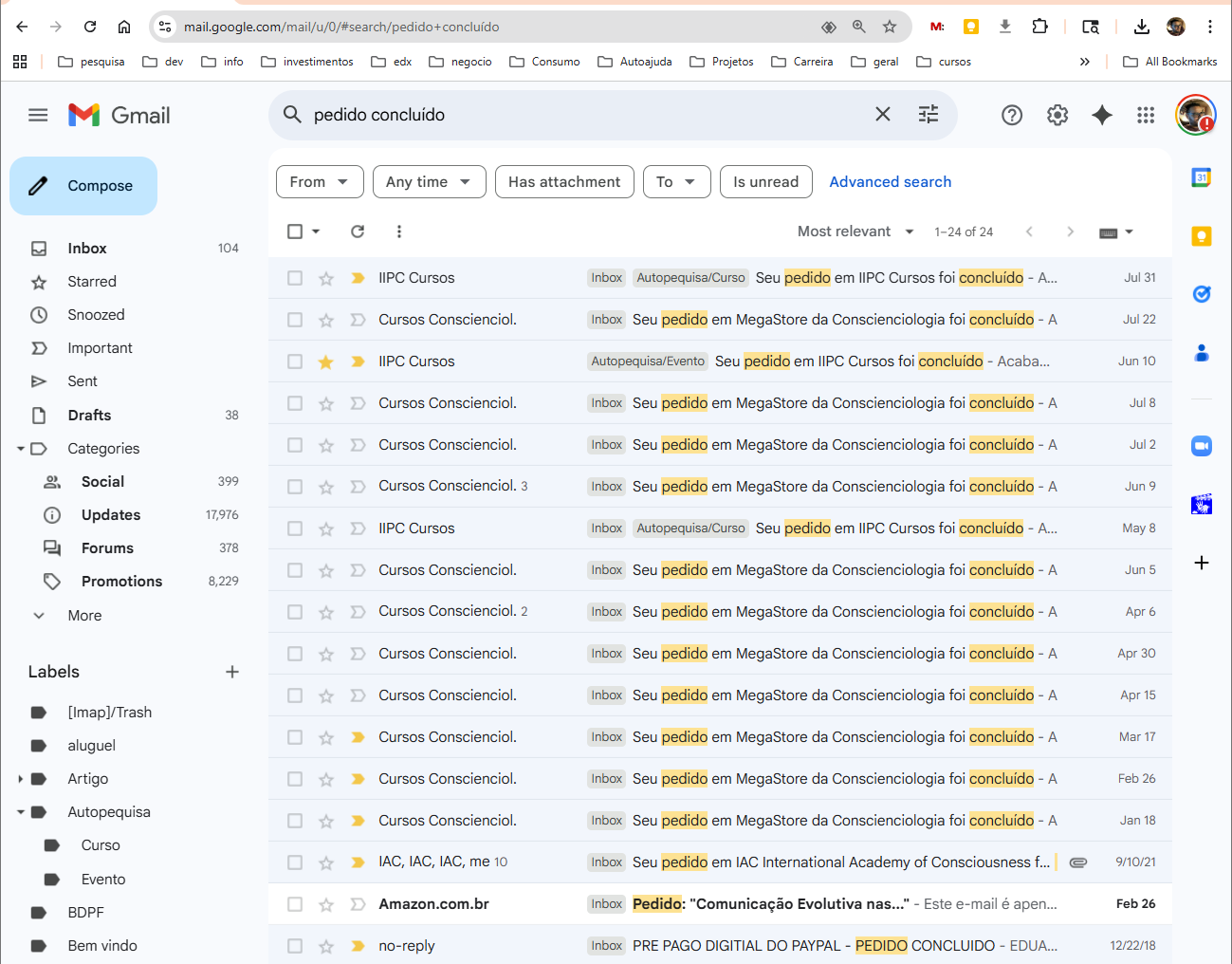Screen dimensions: 1232x964
Task: Open Google Account avatar
Action: [1195, 115]
